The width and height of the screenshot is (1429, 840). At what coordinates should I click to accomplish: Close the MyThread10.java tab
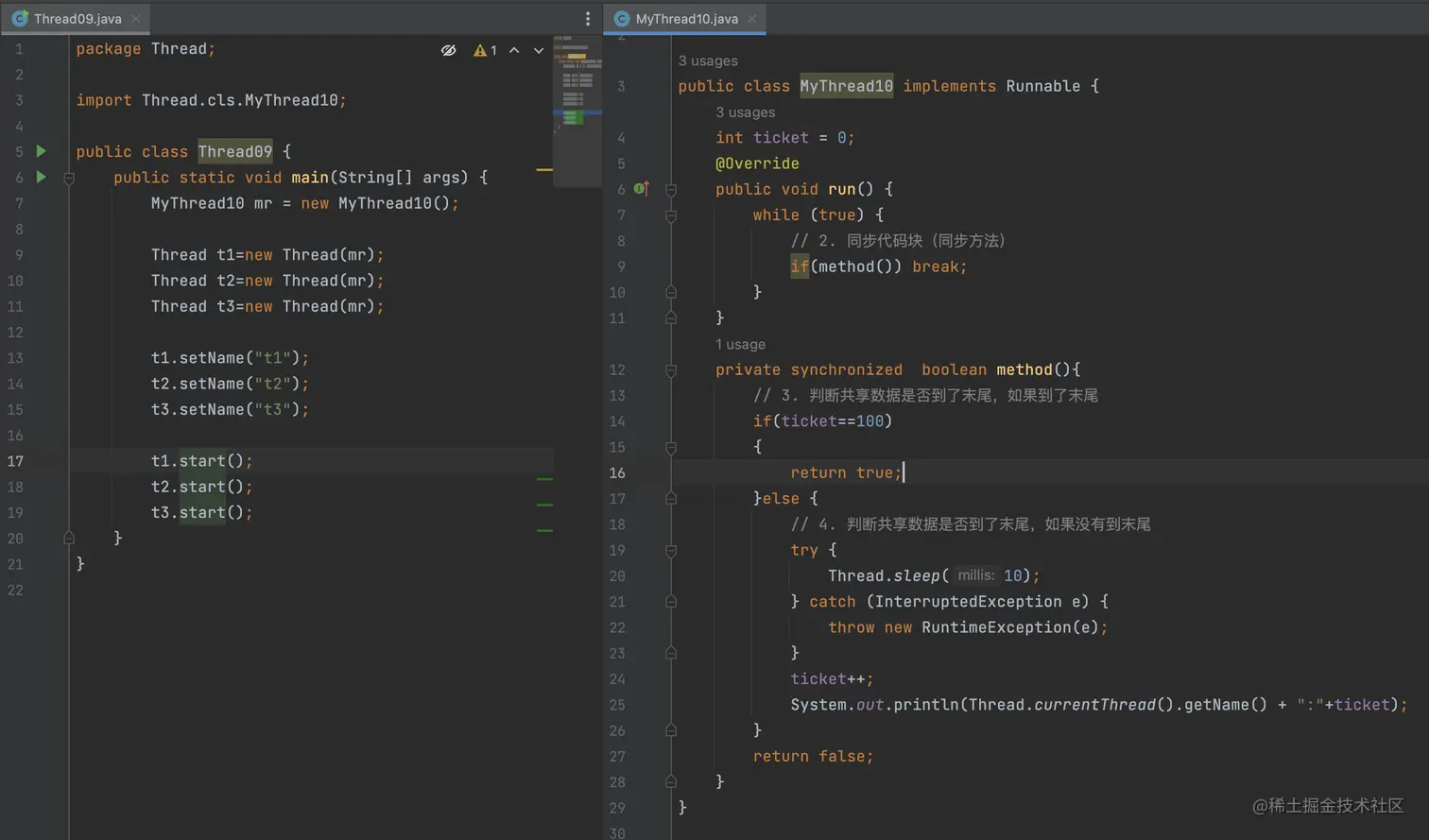click(x=752, y=19)
